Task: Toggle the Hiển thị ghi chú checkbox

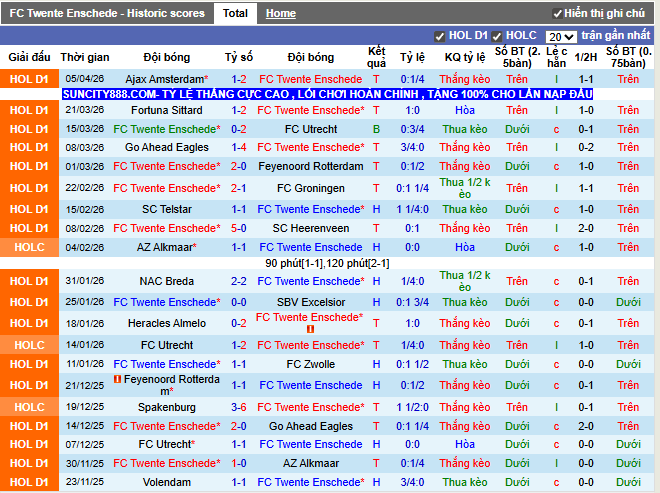Action: pyautogui.click(x=557, y=14)
